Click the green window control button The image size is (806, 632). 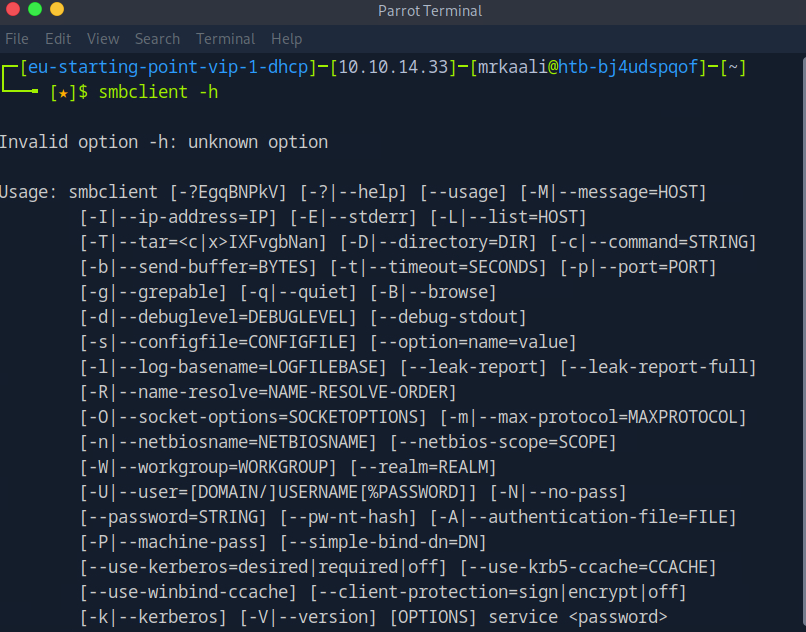tap(35, 10)
